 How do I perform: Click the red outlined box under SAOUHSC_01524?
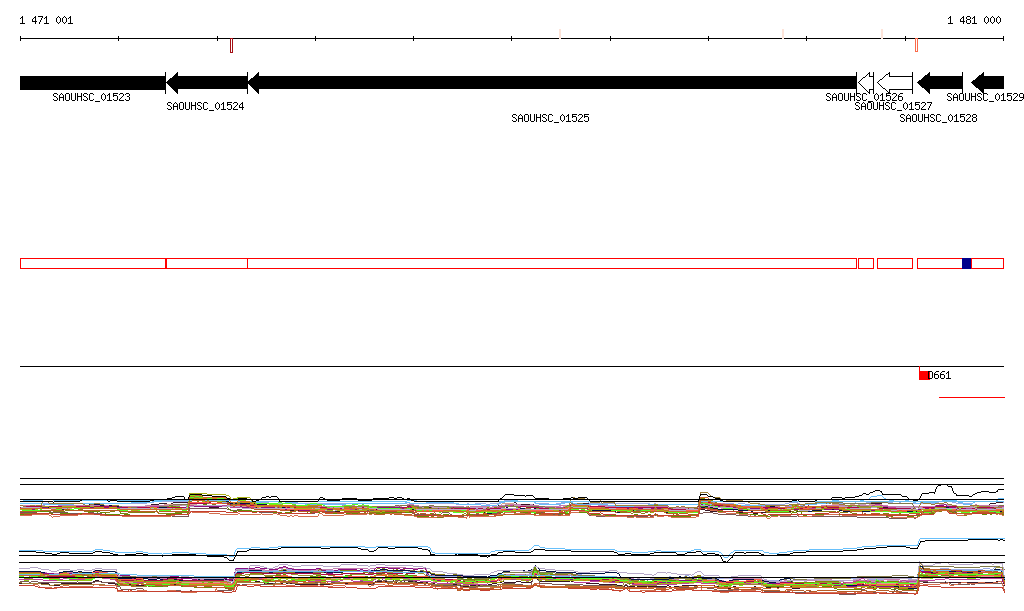point(207,264)
